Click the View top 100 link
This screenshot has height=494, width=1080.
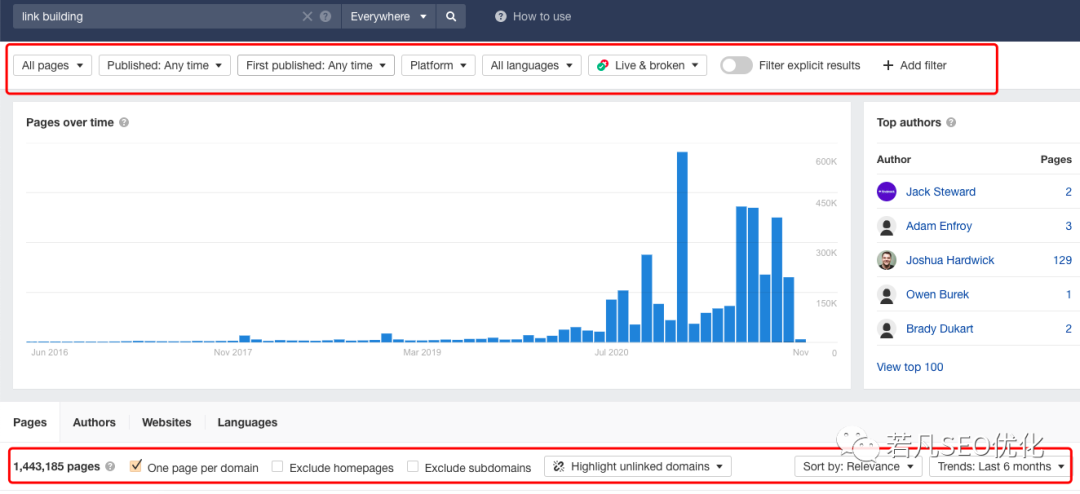pos(910,367)
